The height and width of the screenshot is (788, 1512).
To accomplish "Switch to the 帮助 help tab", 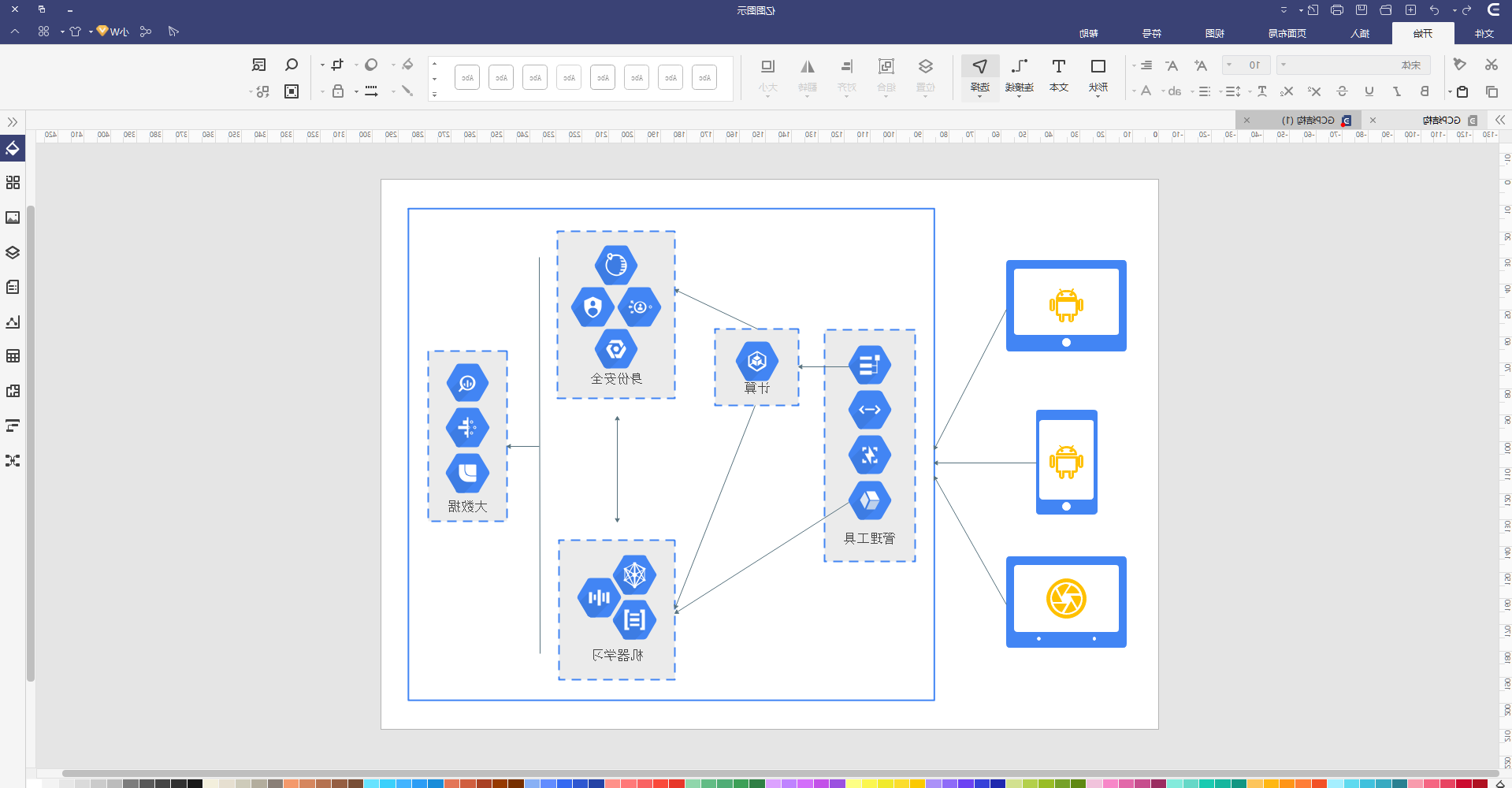I will [x=1089, y=33].
